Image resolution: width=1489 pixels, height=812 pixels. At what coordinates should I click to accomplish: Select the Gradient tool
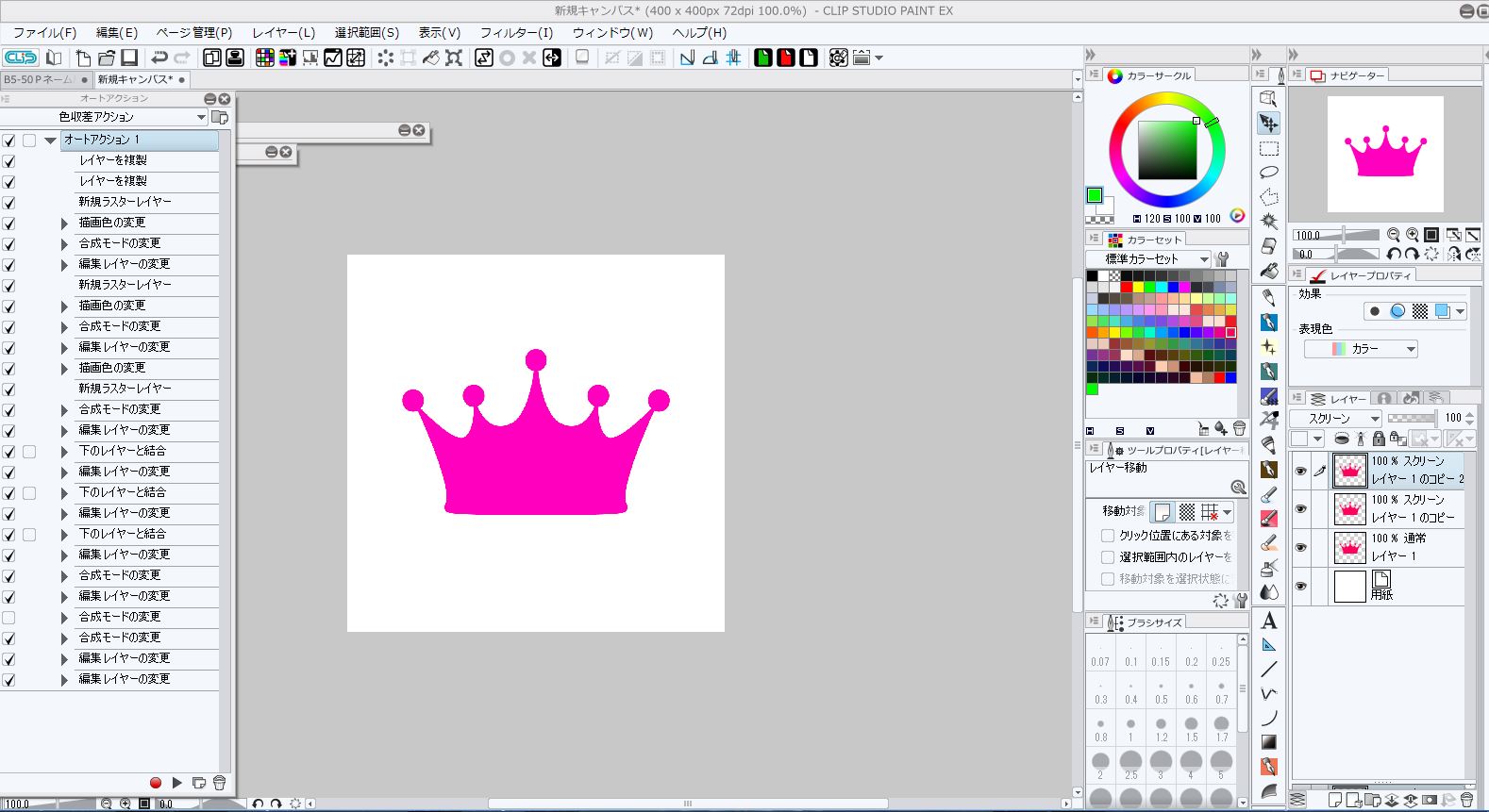pyautogui.click(x=1269, y=742)
